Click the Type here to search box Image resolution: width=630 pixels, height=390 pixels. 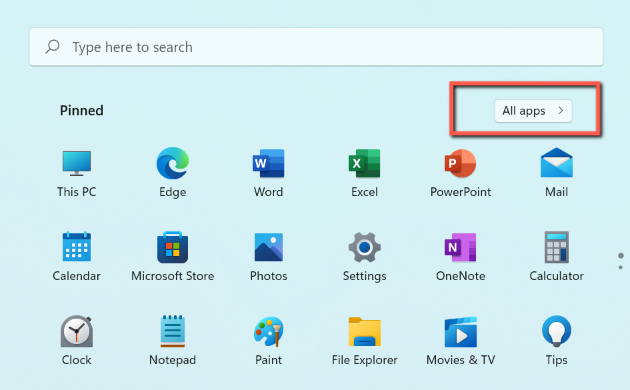point(316,47)
